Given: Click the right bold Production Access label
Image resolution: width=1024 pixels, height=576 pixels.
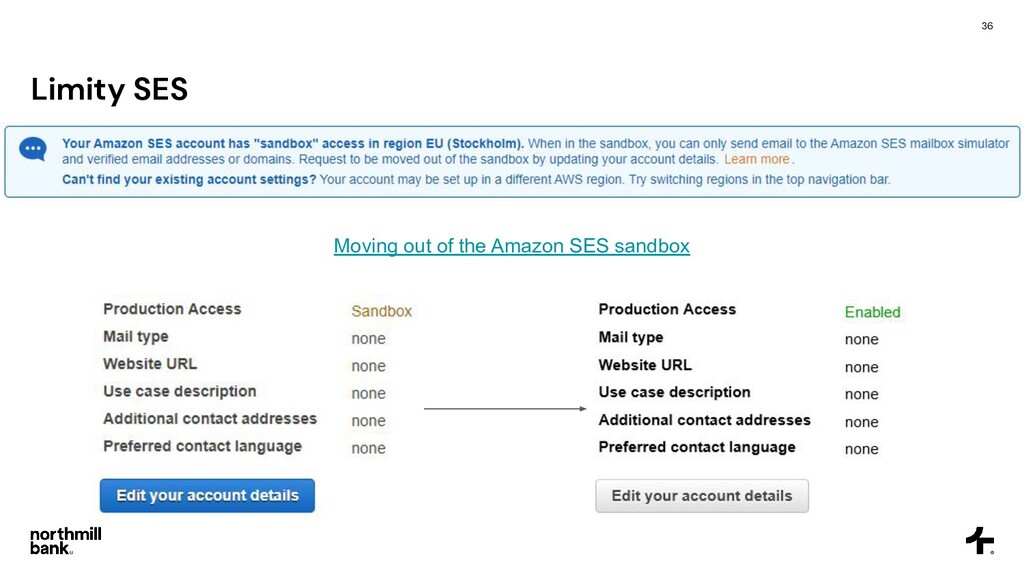Looking at the screenshot, I should 667,309.
